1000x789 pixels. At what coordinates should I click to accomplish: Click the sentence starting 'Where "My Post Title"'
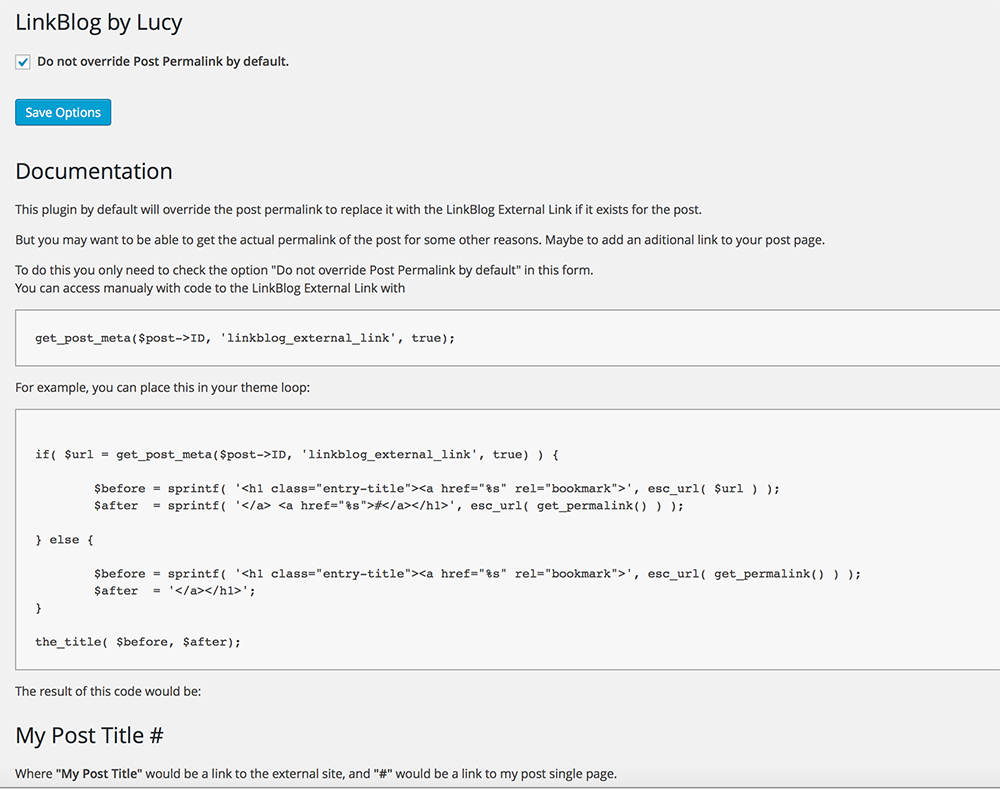click(316, 774)
